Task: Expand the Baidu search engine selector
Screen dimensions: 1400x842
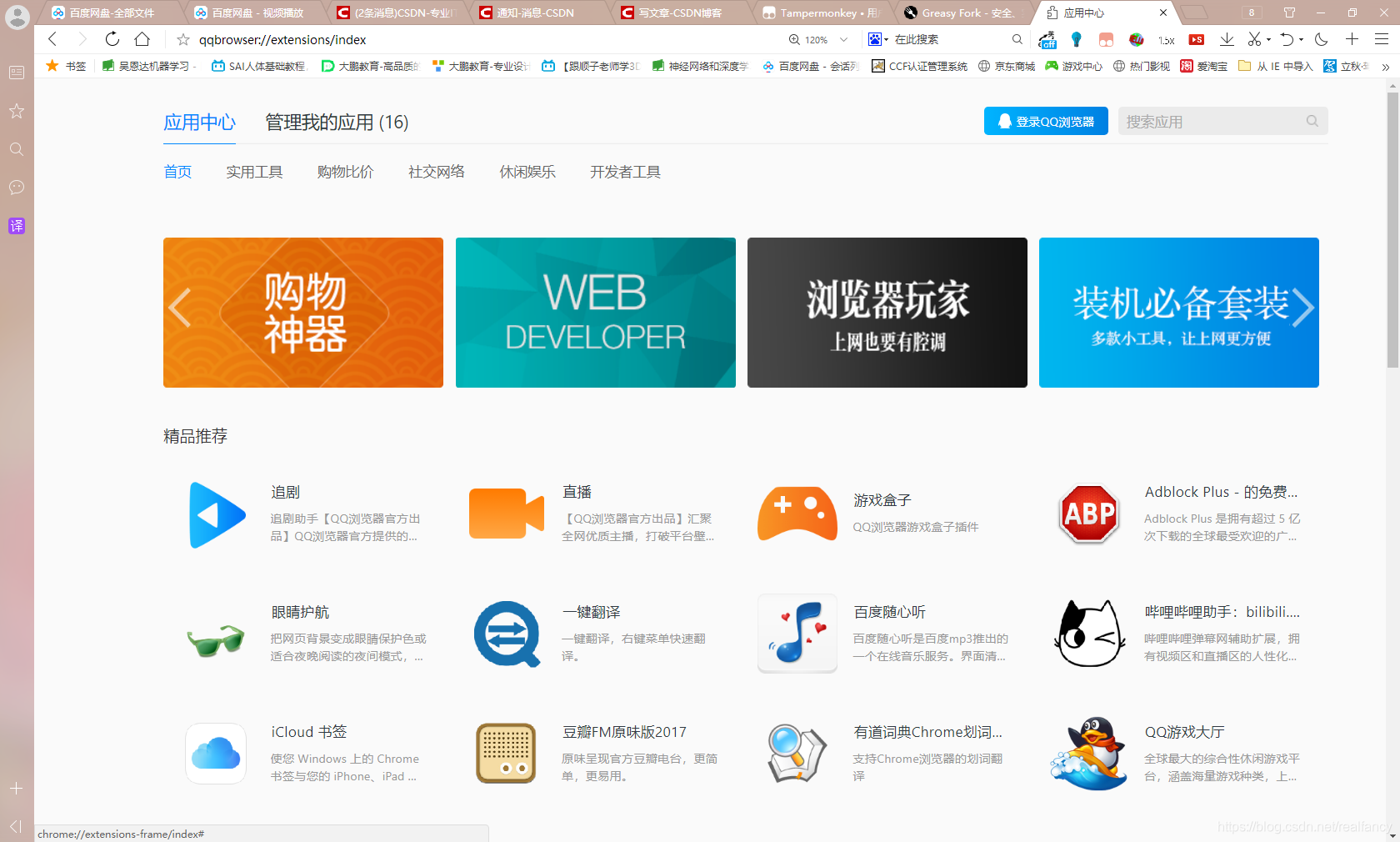Action: pyautogui.click(x=878, y=39)
